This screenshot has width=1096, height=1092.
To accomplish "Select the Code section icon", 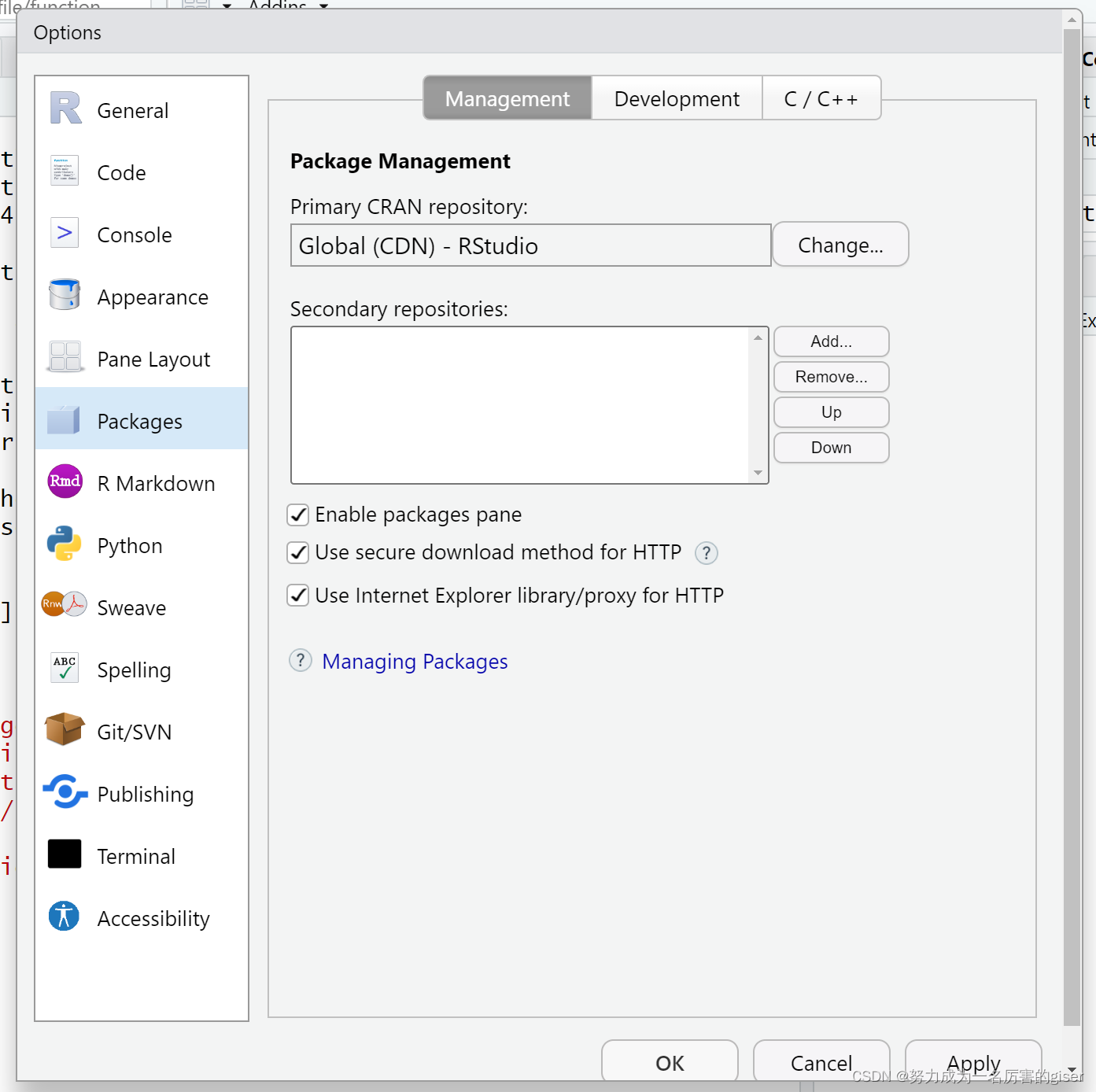I will [x=65, y=170].
